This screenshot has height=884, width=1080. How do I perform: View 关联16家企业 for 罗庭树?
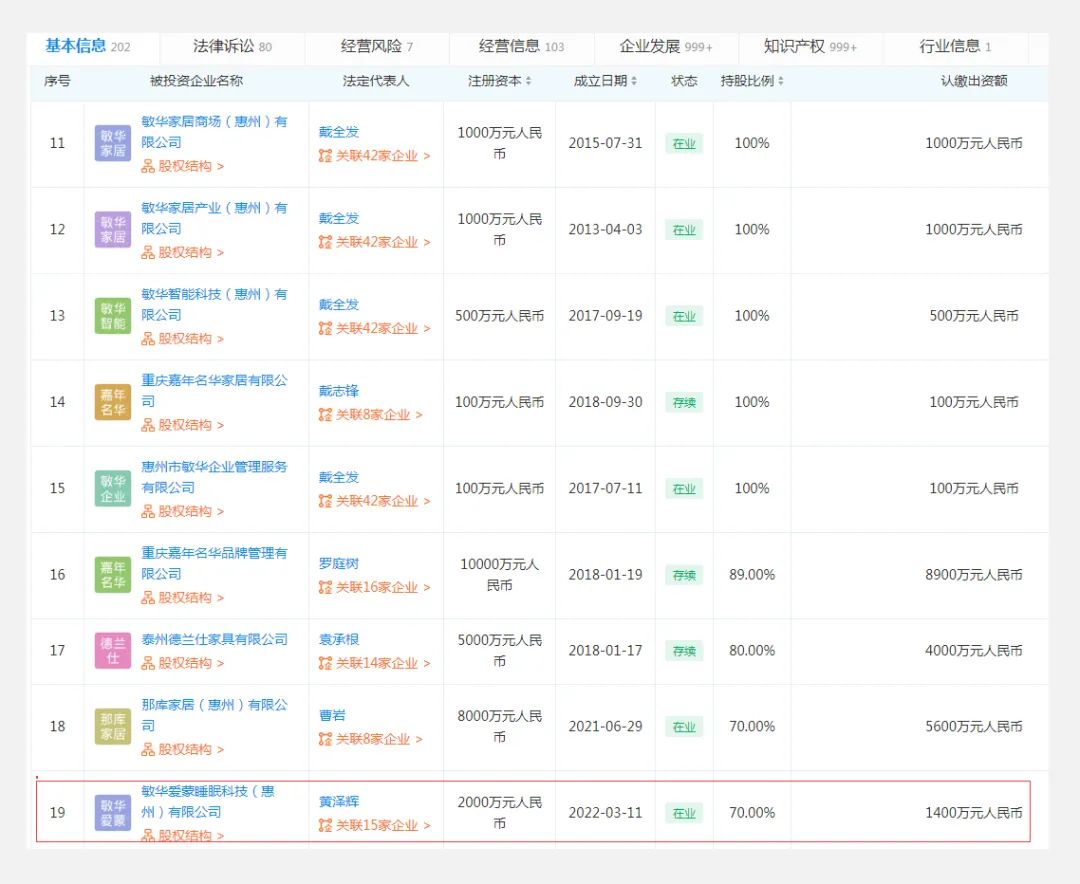[375, 587]
